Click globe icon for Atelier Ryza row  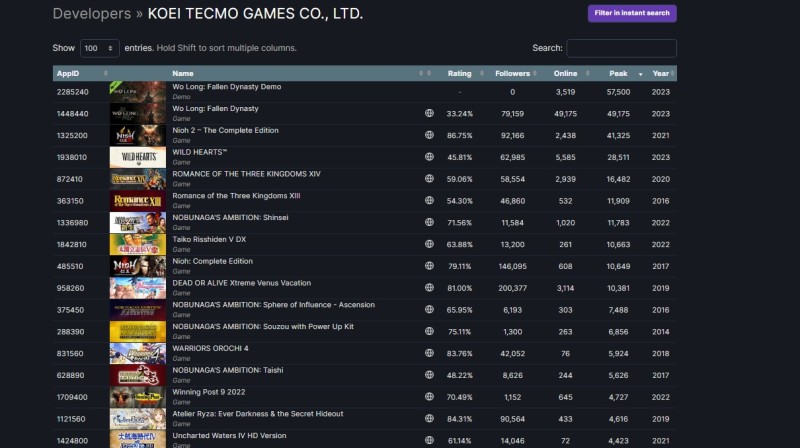429,418
